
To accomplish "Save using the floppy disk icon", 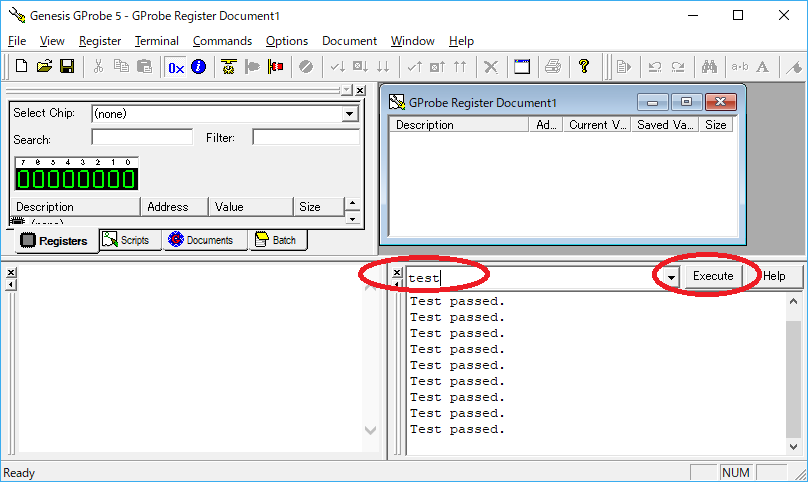I will click(x=67, y=67).
